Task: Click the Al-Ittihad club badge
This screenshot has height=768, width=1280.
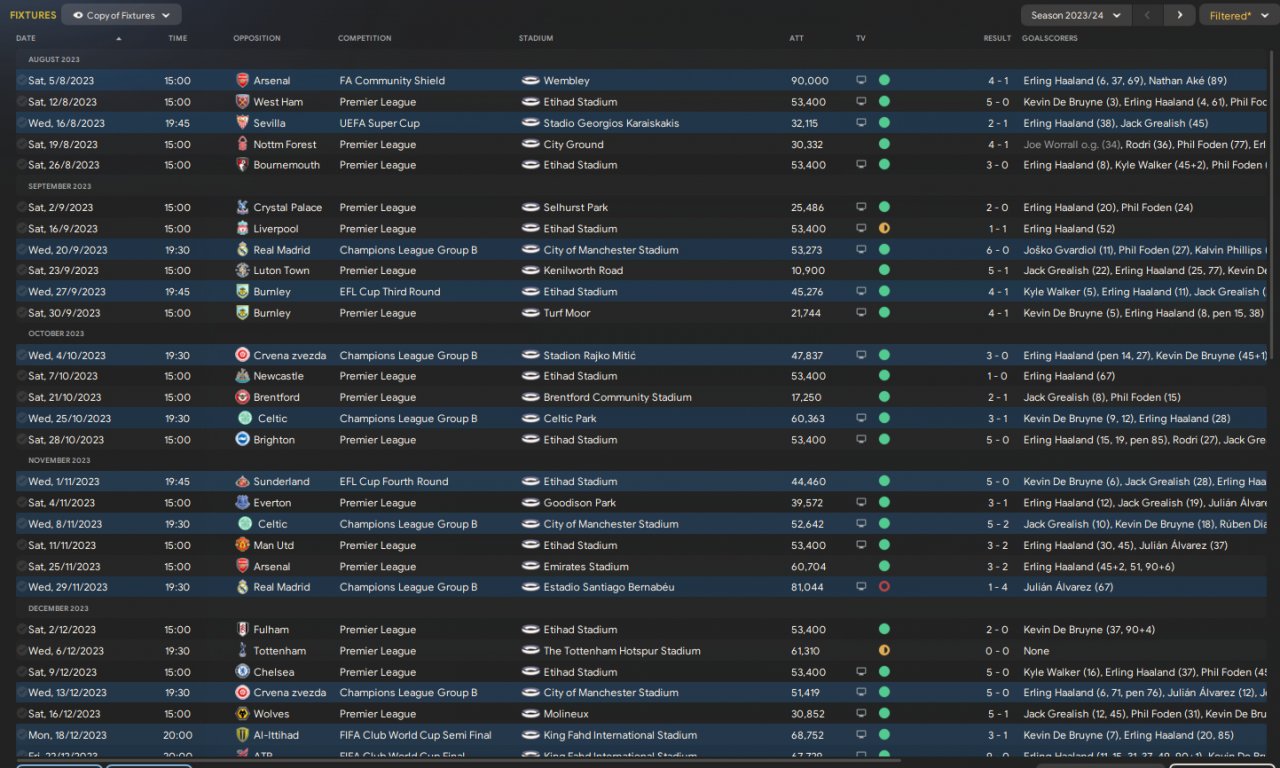Action: point(242,735)
